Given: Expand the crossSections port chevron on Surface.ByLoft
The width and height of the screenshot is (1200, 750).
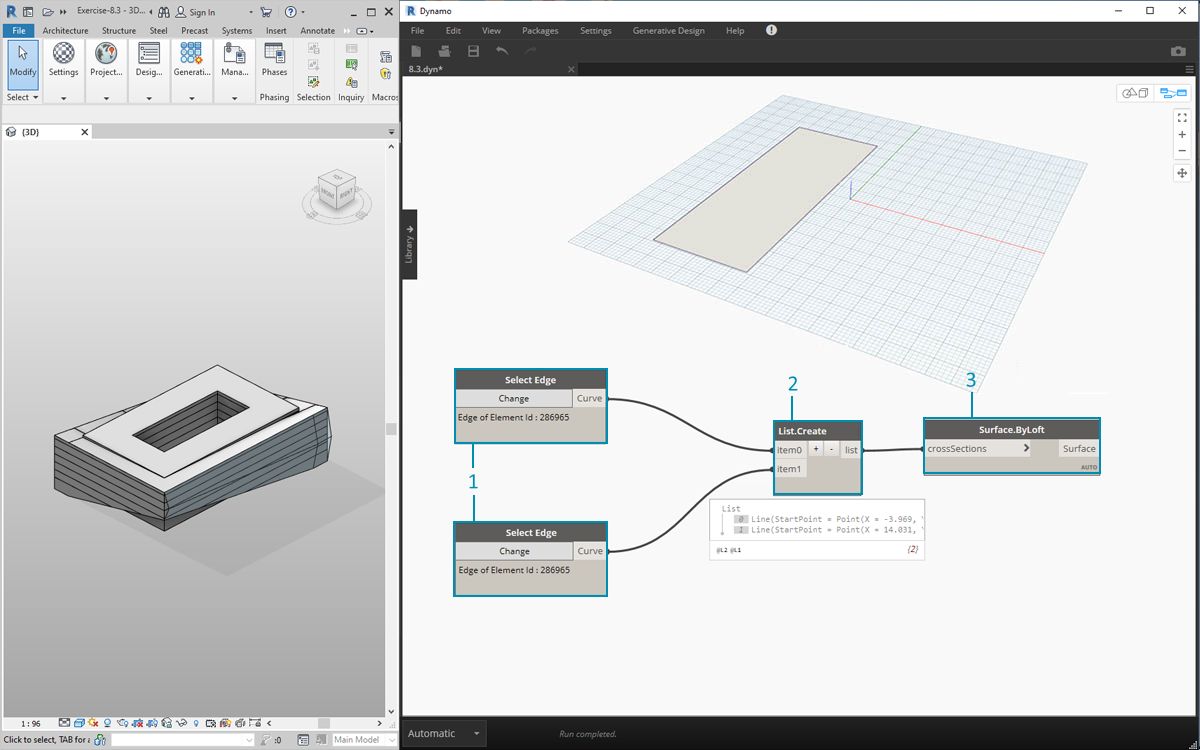Looking at the screenshot, I should point(1026,449).
